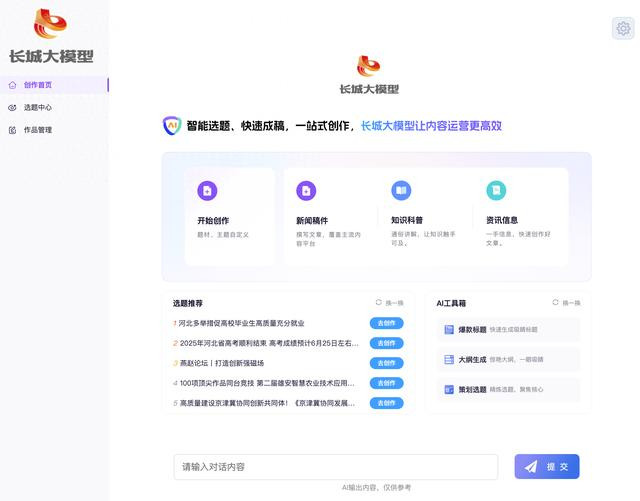The height and width of the screenshot is (501, 640).
Task: Open the 新闻稿件 card title
Action: click(312, 220)
